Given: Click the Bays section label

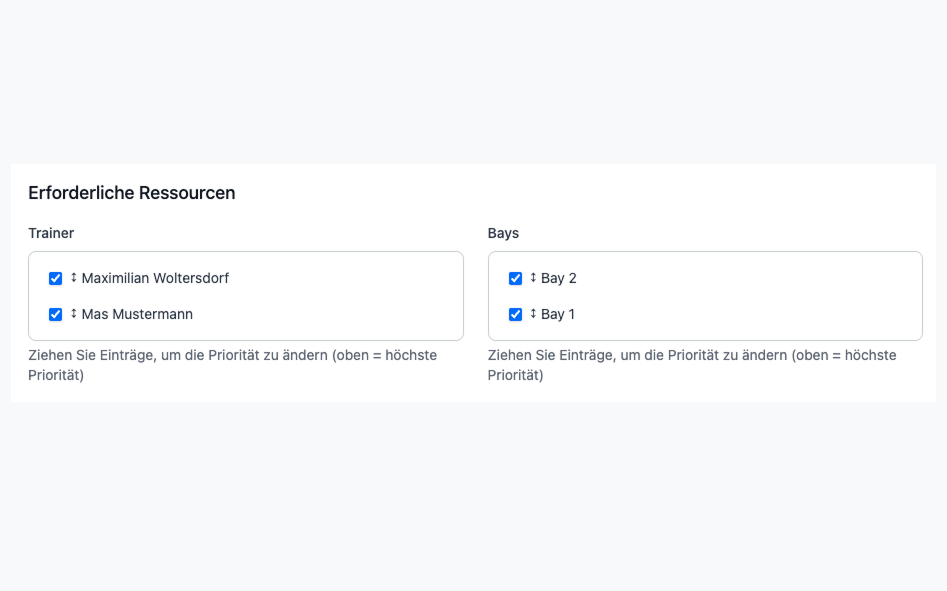Looking at the screenshot, I should click(x=503, y=233).
